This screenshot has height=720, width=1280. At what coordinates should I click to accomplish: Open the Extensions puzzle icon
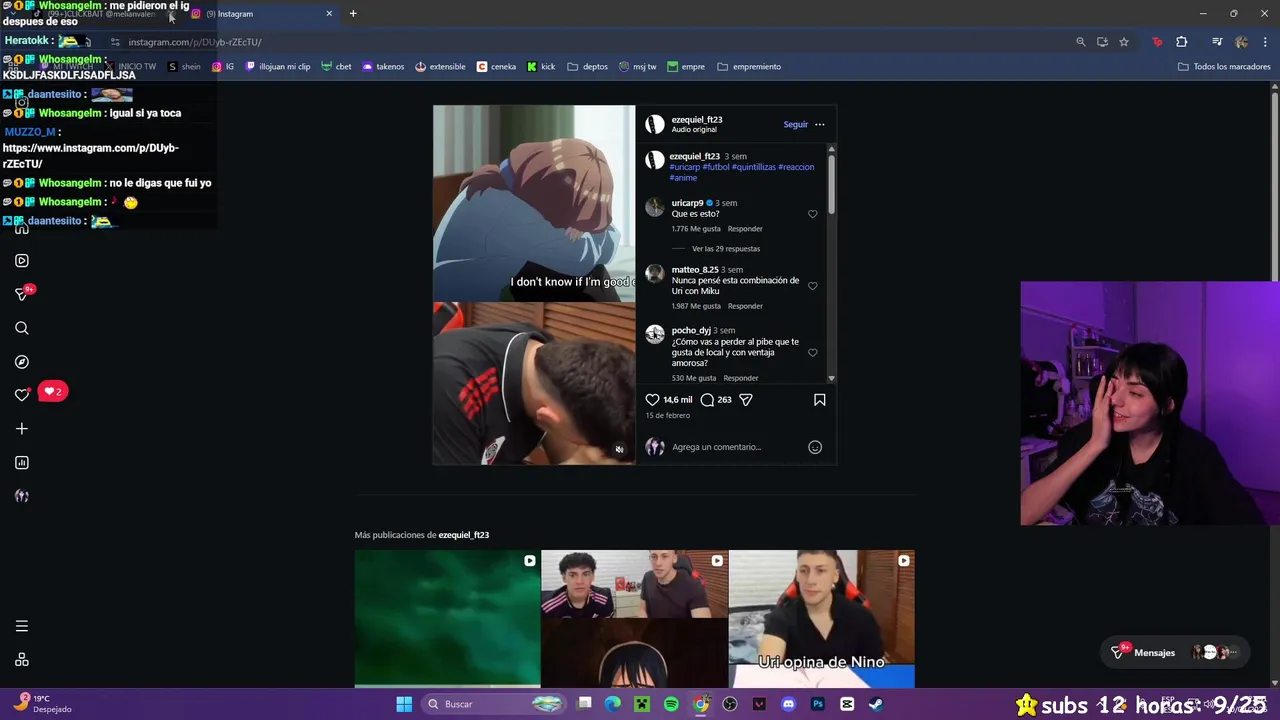pyautogui.click(x=1182, y=42)
